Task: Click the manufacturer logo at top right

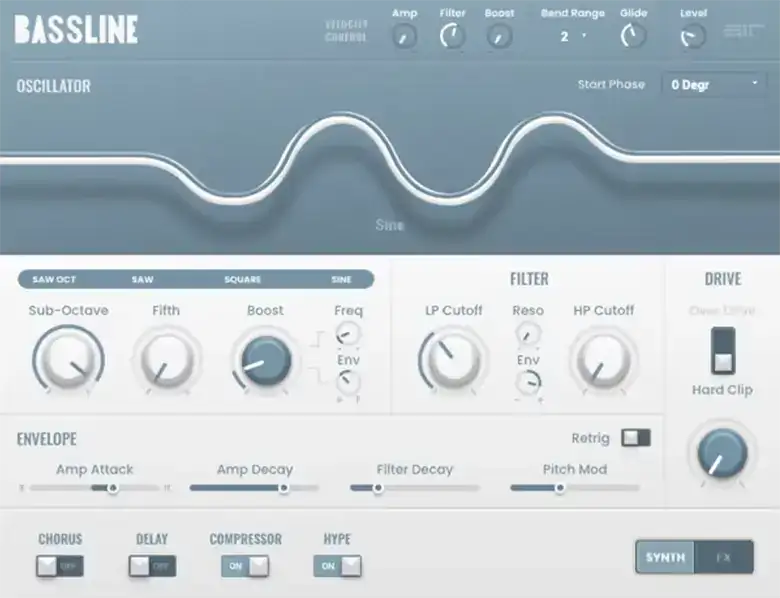Action: tap(743, 31)
